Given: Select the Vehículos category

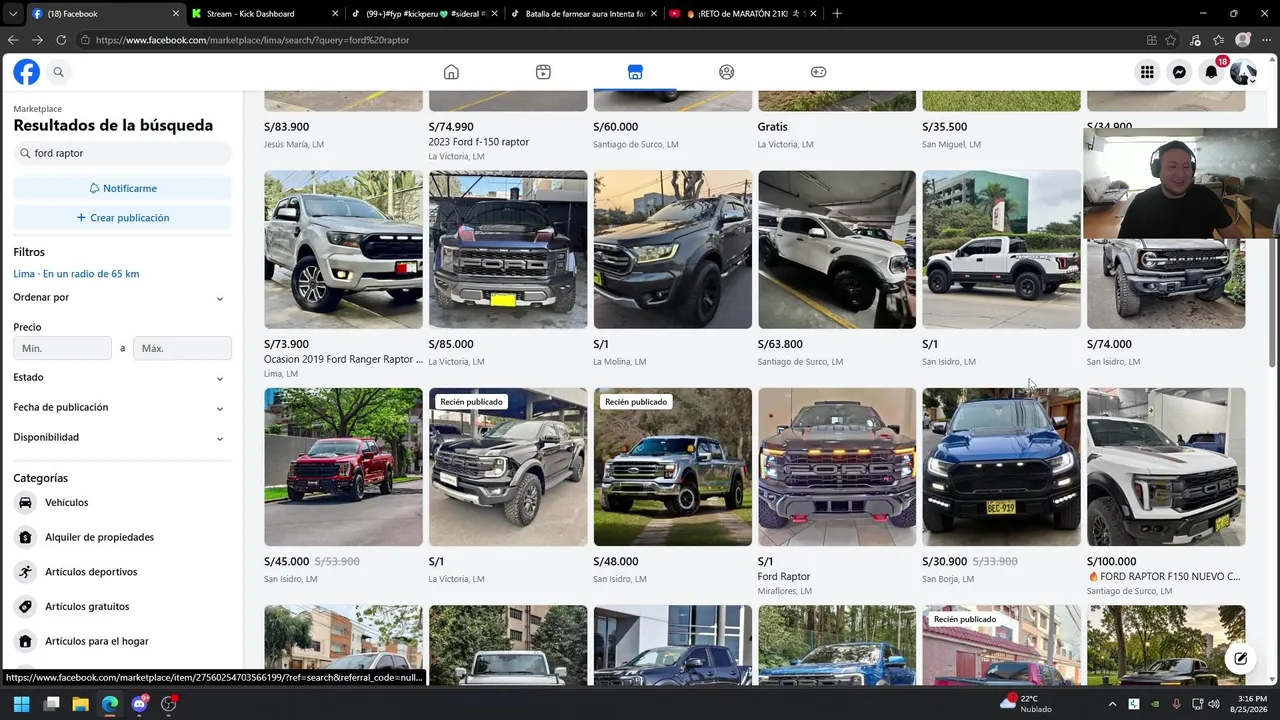Looking at the screenshot, I should 122,502.
